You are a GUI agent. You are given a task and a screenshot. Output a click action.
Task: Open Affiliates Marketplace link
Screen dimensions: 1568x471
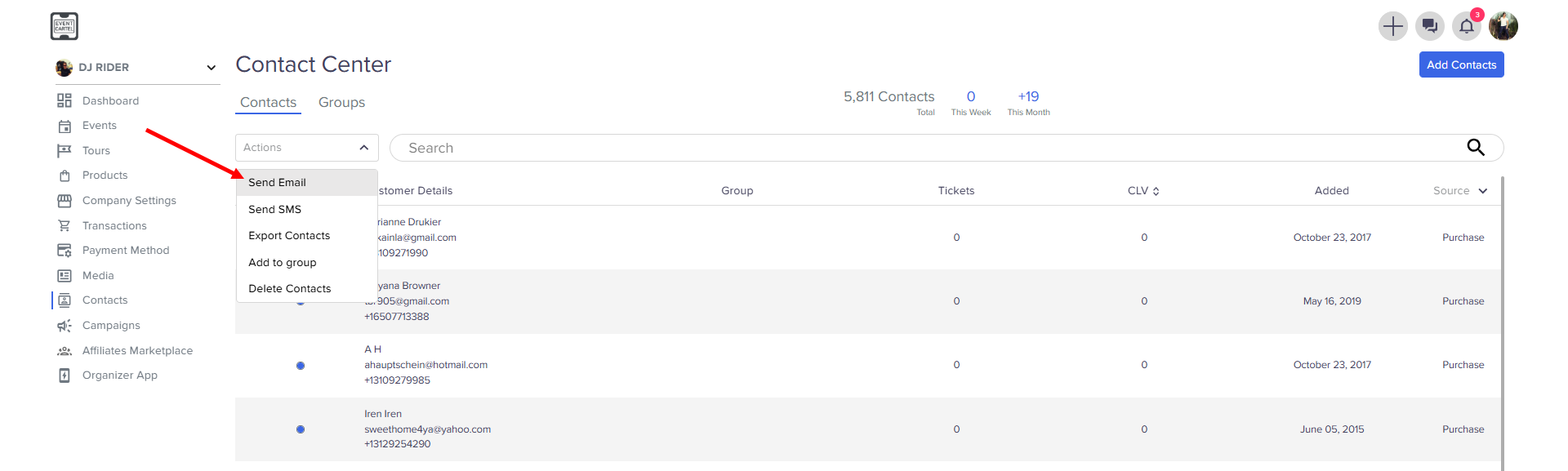click(137, 351)
